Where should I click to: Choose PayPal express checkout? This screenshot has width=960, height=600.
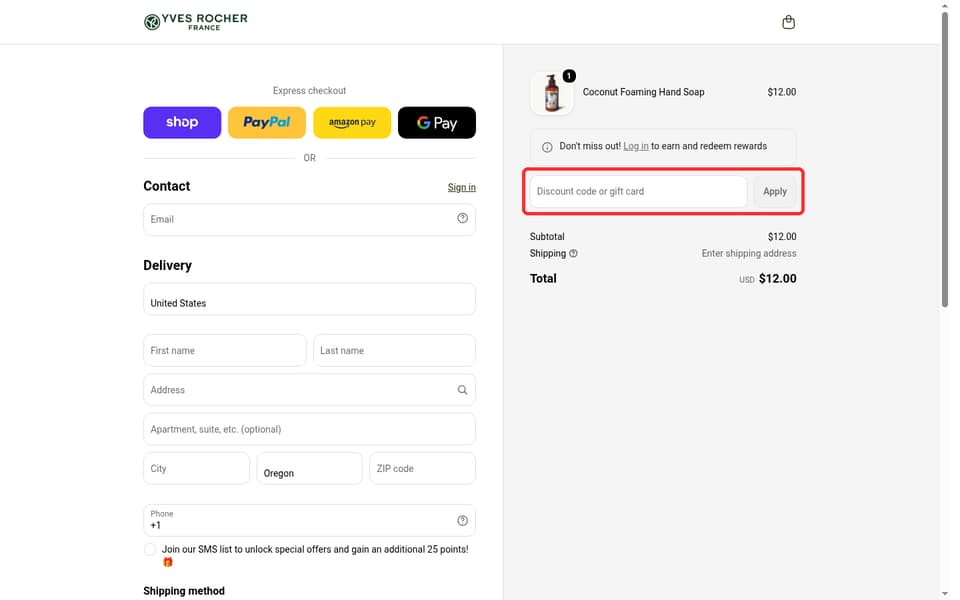tap(266, 122)
